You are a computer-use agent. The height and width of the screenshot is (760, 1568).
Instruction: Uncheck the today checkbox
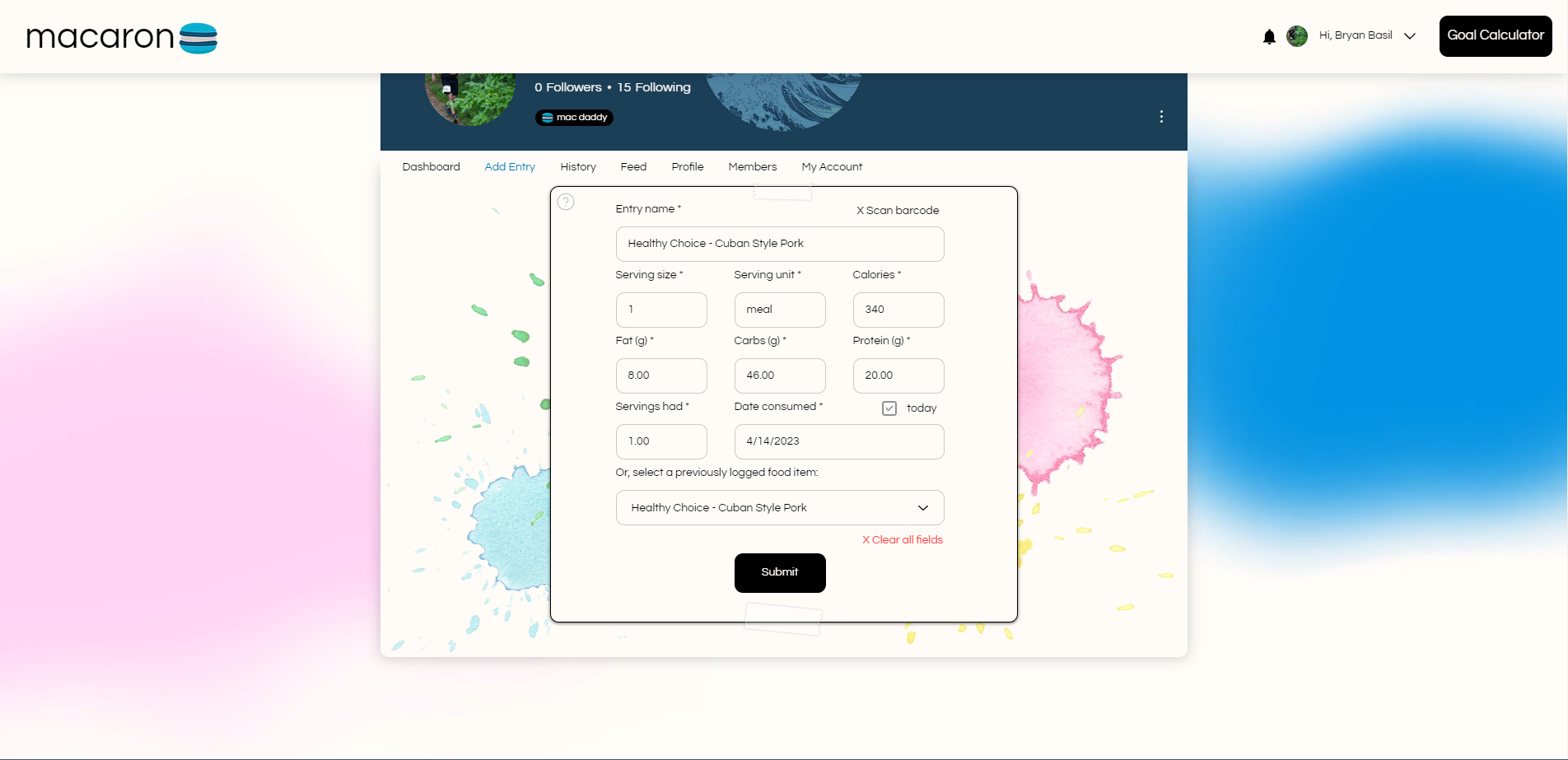(x=889, y=408)
